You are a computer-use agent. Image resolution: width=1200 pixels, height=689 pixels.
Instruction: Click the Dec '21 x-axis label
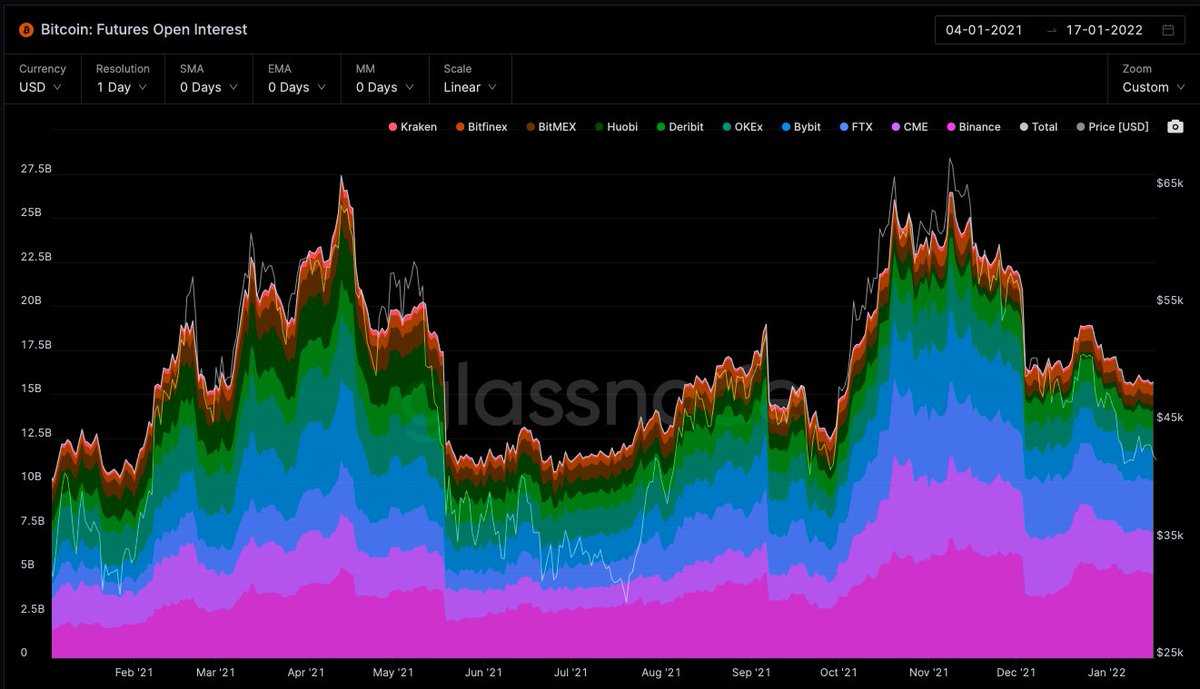coord(1015,674)
